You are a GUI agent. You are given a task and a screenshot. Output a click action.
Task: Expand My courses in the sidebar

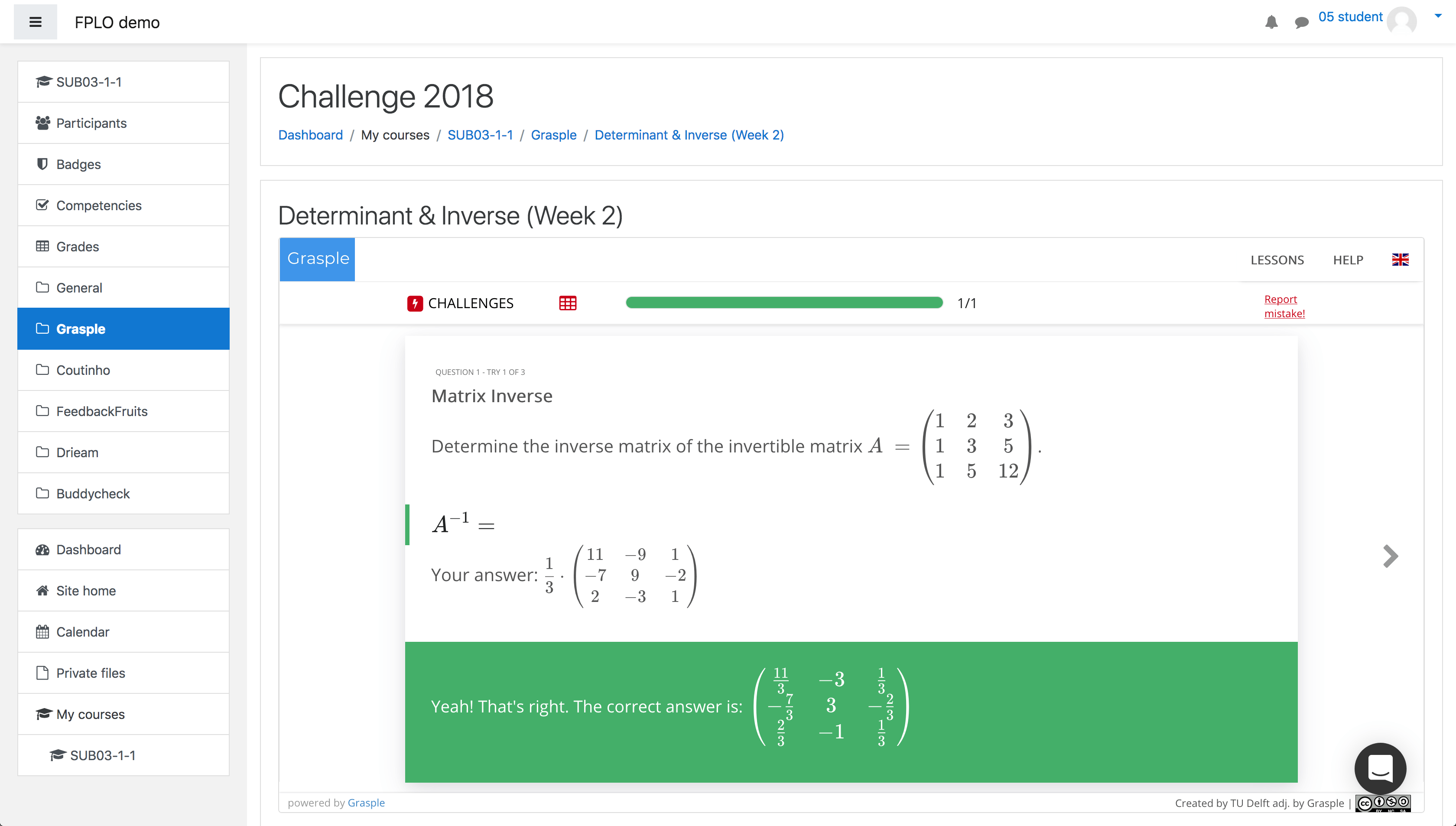90,714
